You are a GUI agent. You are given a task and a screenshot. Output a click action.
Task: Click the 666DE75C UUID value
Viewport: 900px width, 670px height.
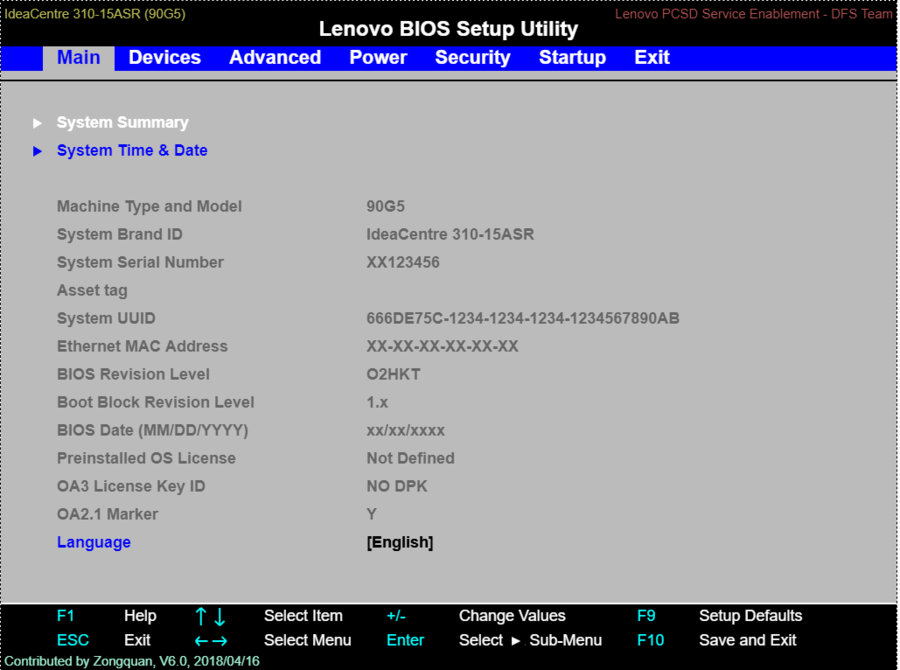tap(523, 318)
